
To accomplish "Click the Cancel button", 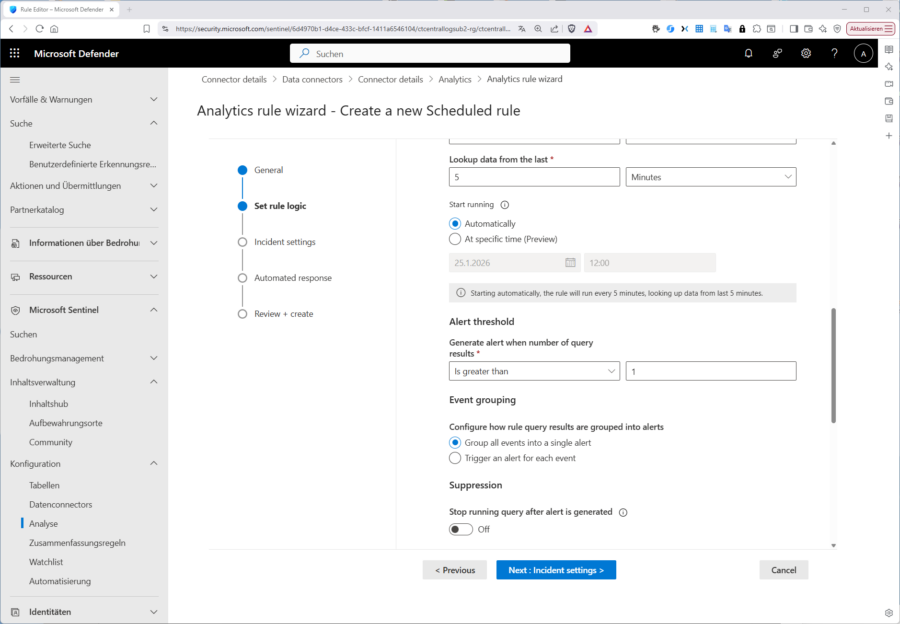I will point(783,570).
